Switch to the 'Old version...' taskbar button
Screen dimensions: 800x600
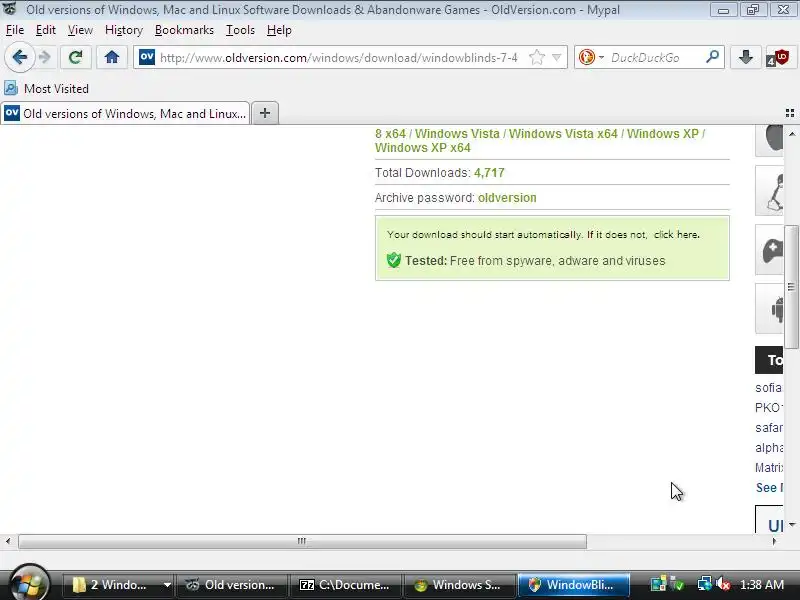pos(231,585)
